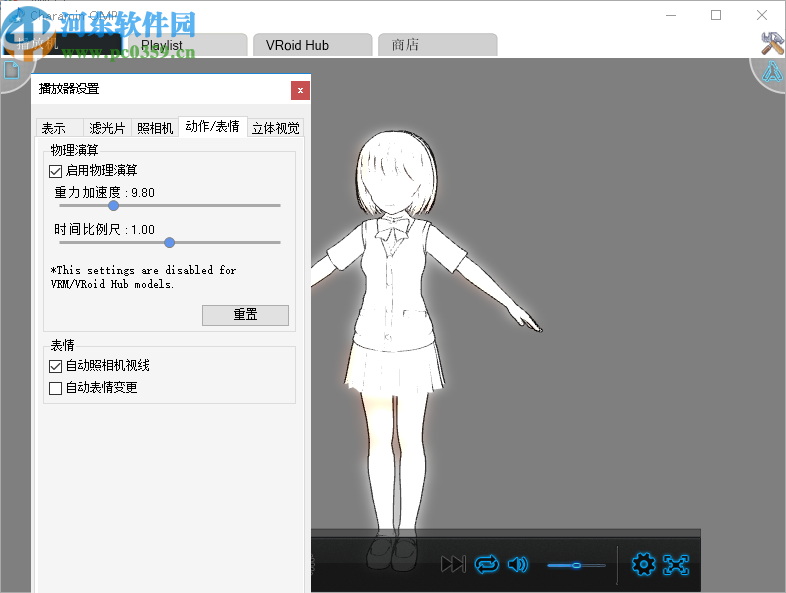Switch to the 滤光片 tab
This screenshot has height=593, width=786.
tap(107, 128)
